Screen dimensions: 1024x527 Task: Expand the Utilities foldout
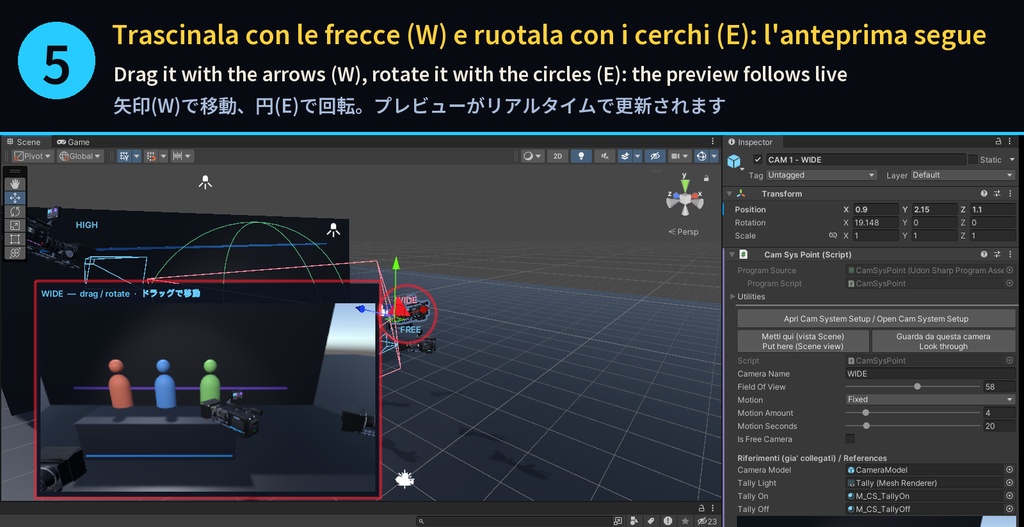coord(733,296)
